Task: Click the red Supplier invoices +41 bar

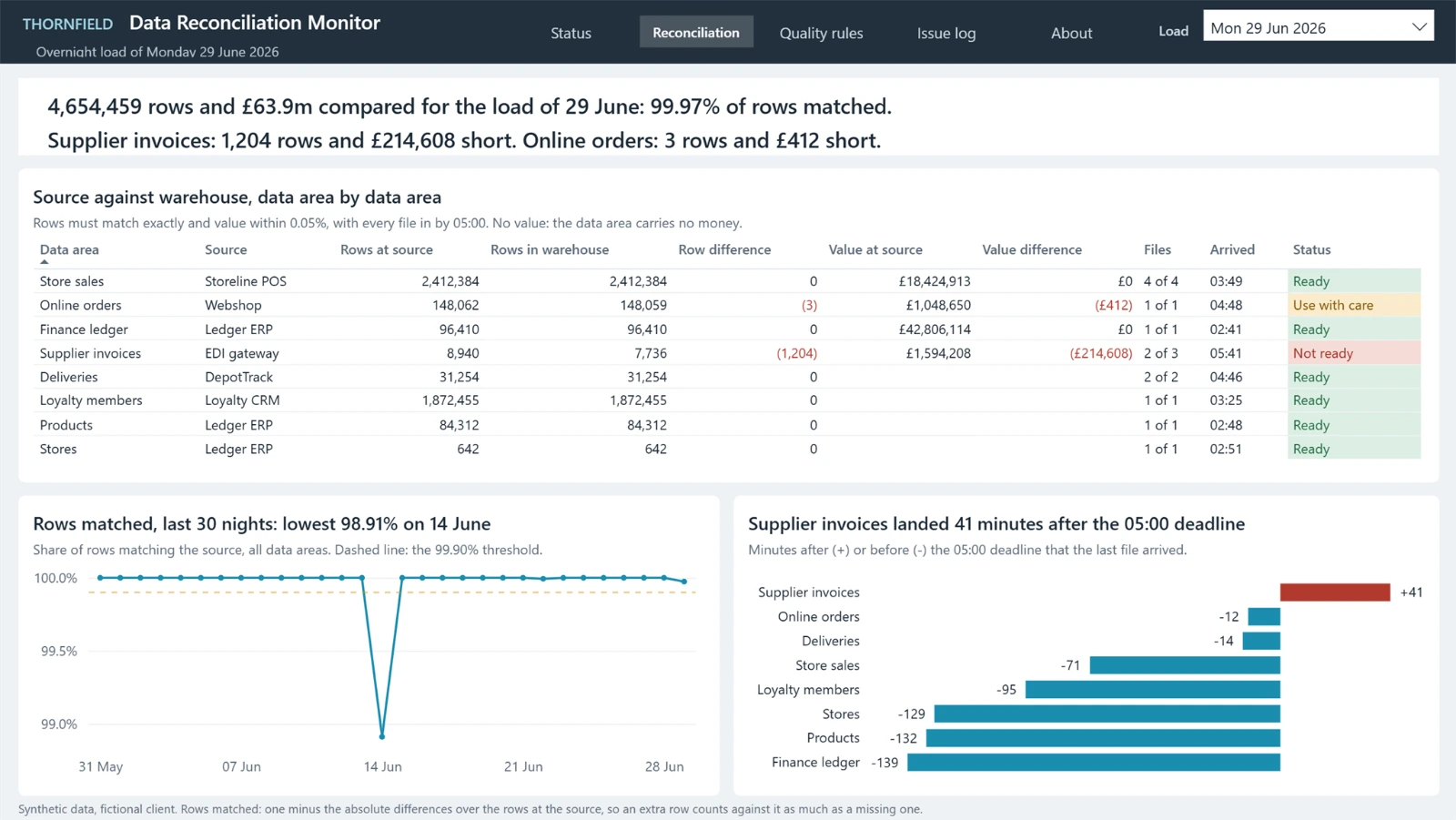Action: tap(1335, 592)
